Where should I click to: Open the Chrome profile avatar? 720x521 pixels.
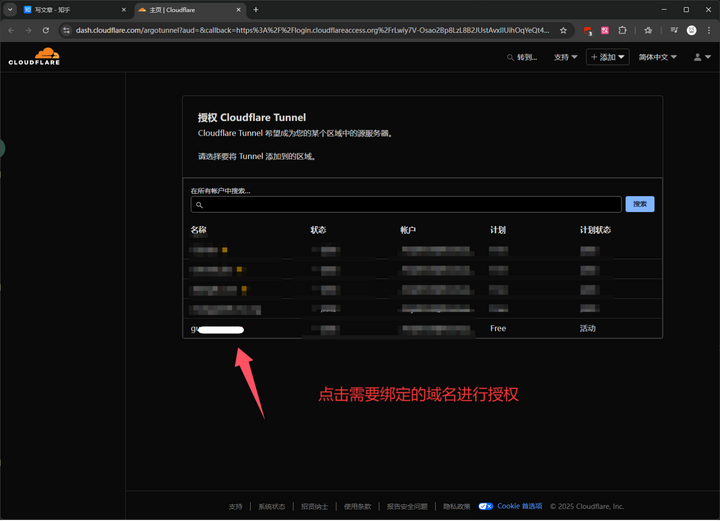pos(692,30)
